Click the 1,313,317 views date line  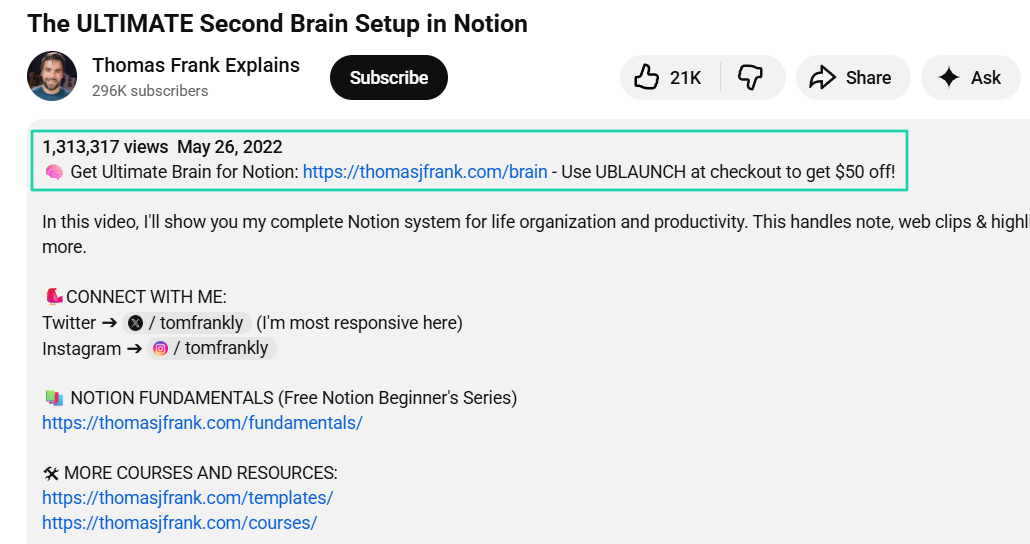point(162,147)
